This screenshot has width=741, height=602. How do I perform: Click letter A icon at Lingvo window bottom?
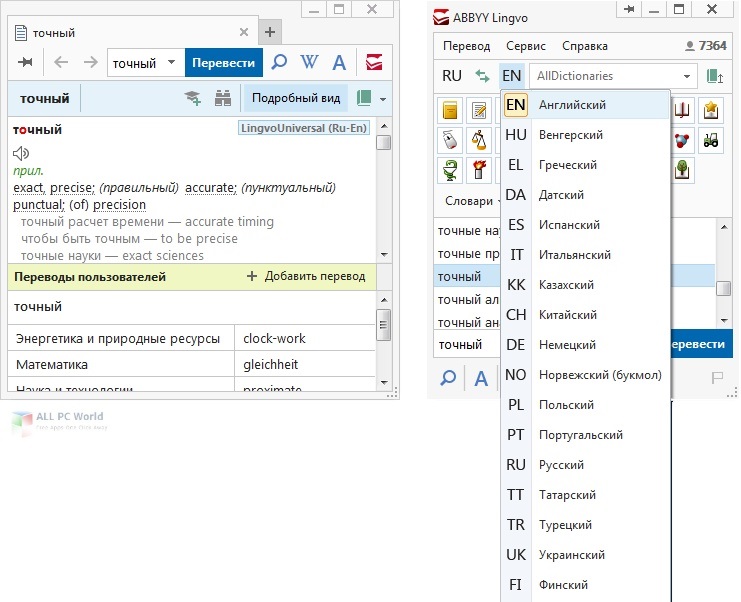pyautogui.click(x=481, y=378)
